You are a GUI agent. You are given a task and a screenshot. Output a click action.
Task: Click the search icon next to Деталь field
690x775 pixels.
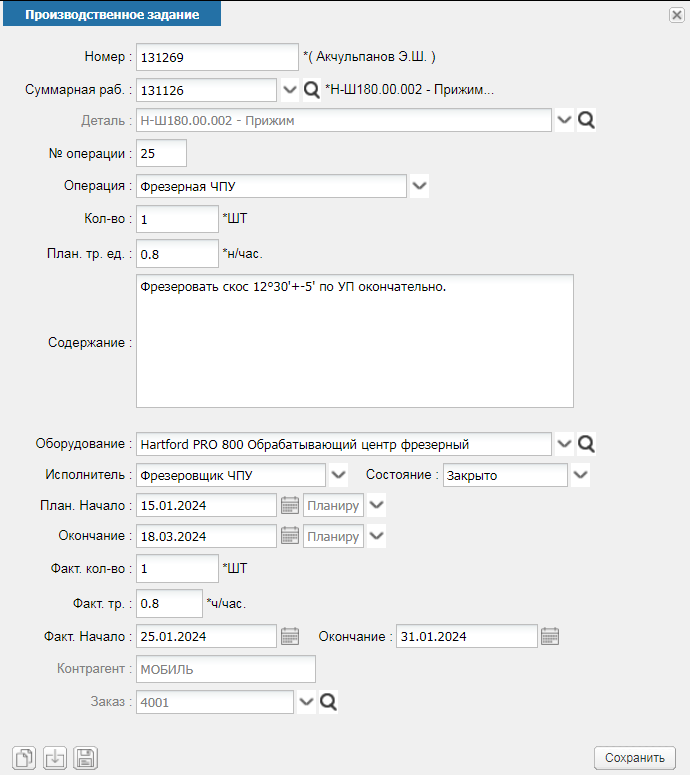[586, 120]
